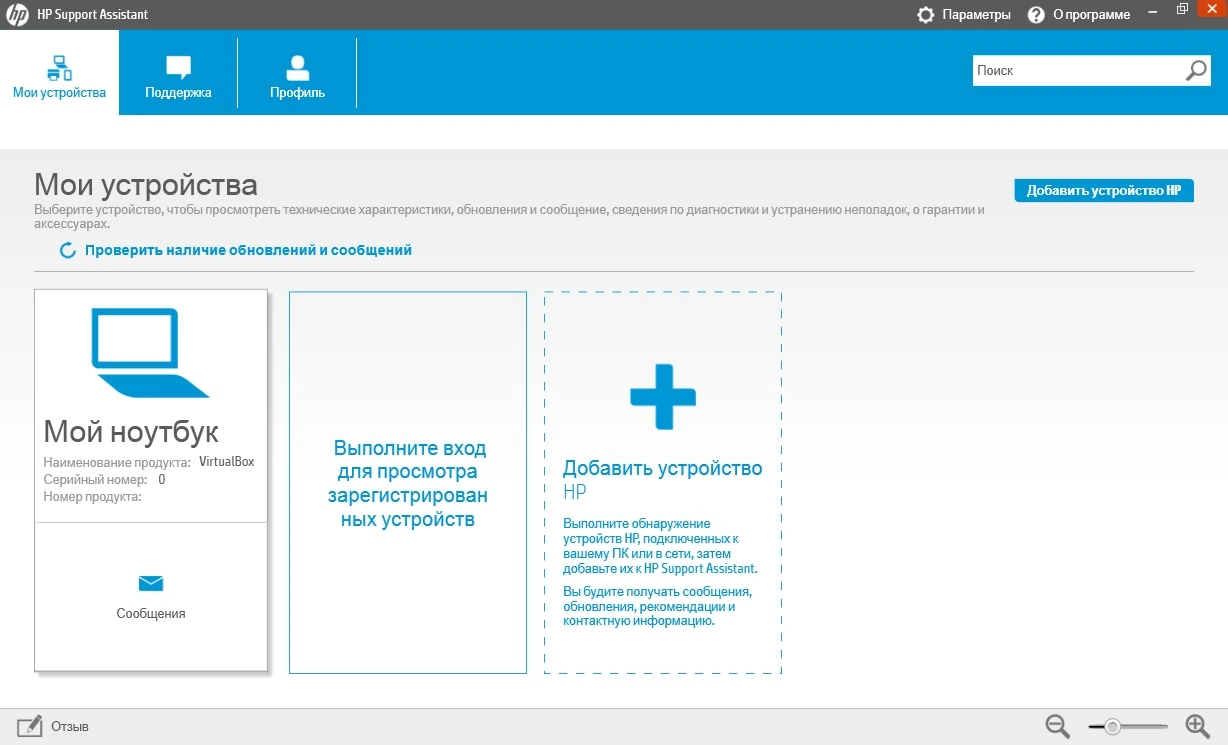Zoom out with the minus magnifier icon
Screen dimensions: 1228x745
pyautogui.click(x=1058, y=726)
